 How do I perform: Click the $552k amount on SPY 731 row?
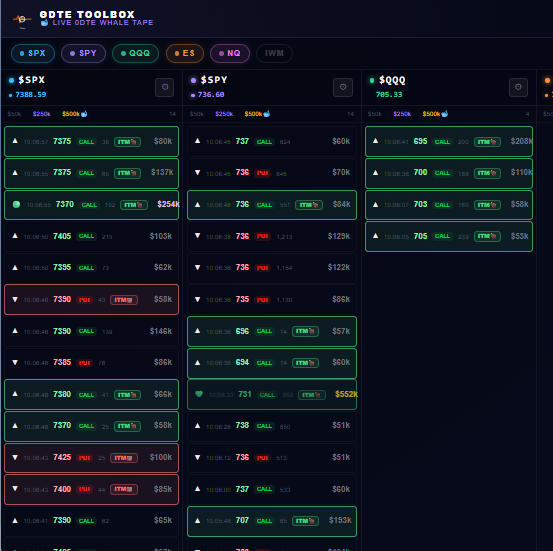tap(346, 394)
